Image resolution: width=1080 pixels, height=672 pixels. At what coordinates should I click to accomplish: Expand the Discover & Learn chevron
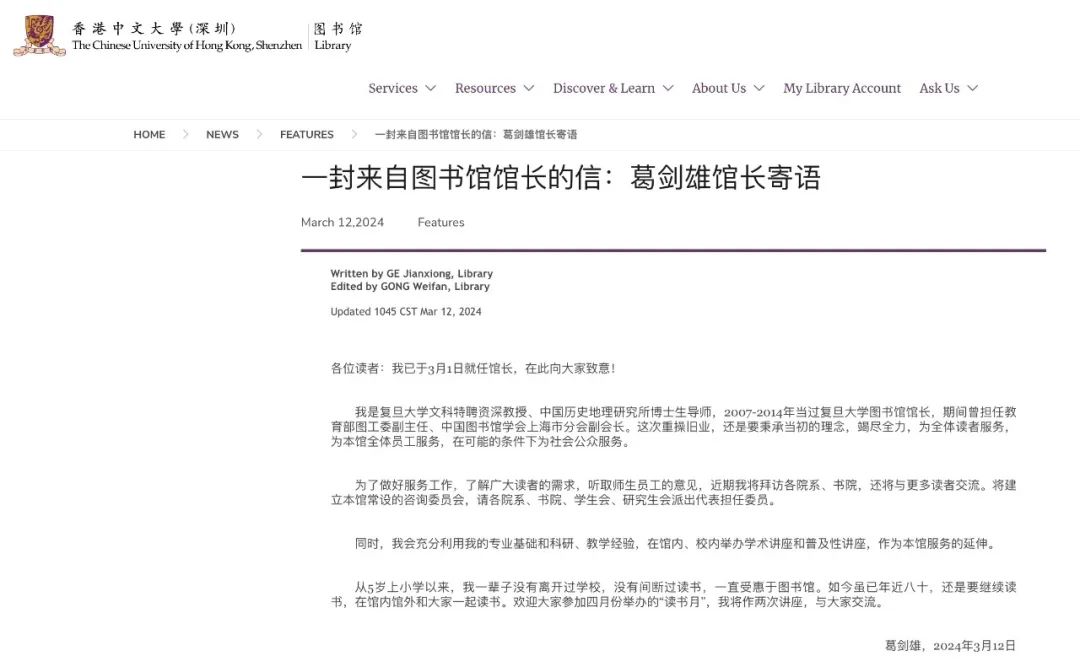(668, 88)
